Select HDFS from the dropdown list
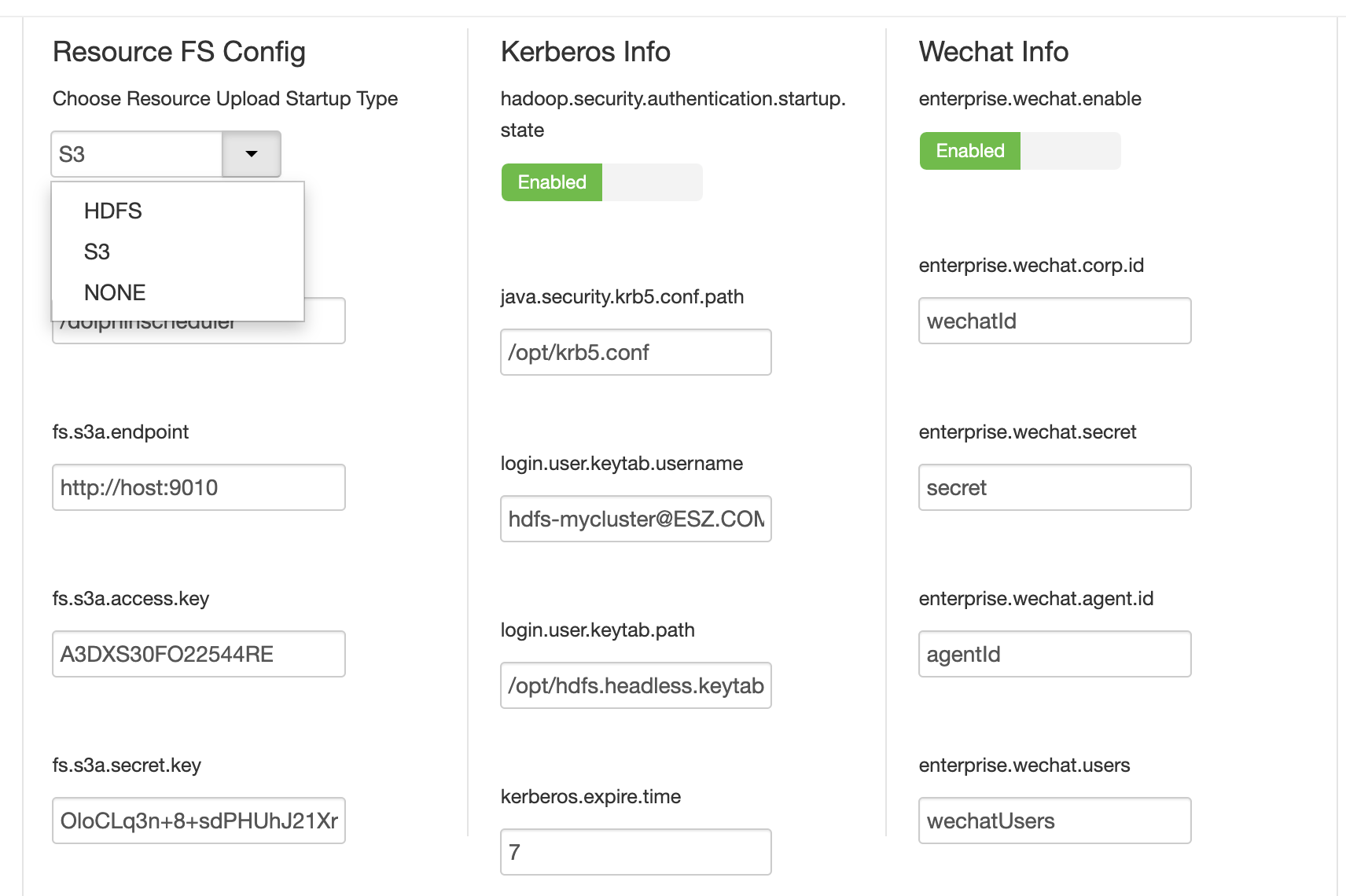The width and height of the screenshot is (1346, 896). [113, 211]
